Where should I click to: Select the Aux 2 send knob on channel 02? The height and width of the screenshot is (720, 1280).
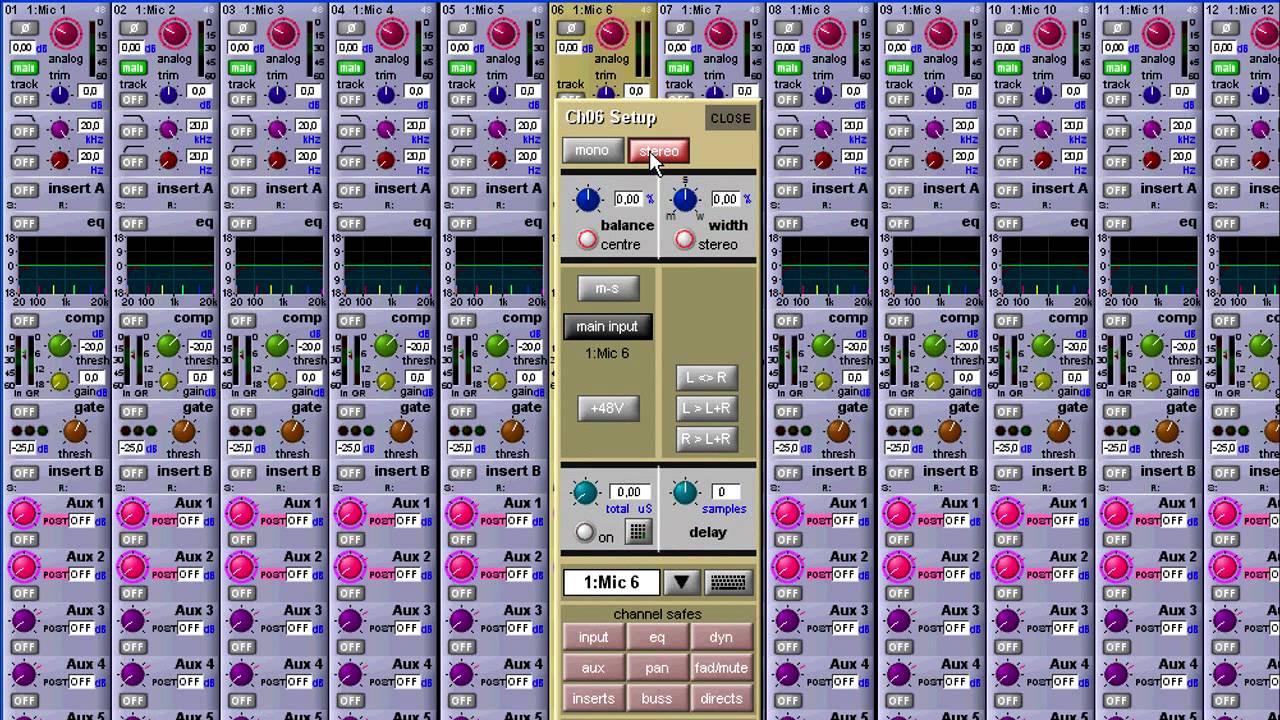(132, 568)
